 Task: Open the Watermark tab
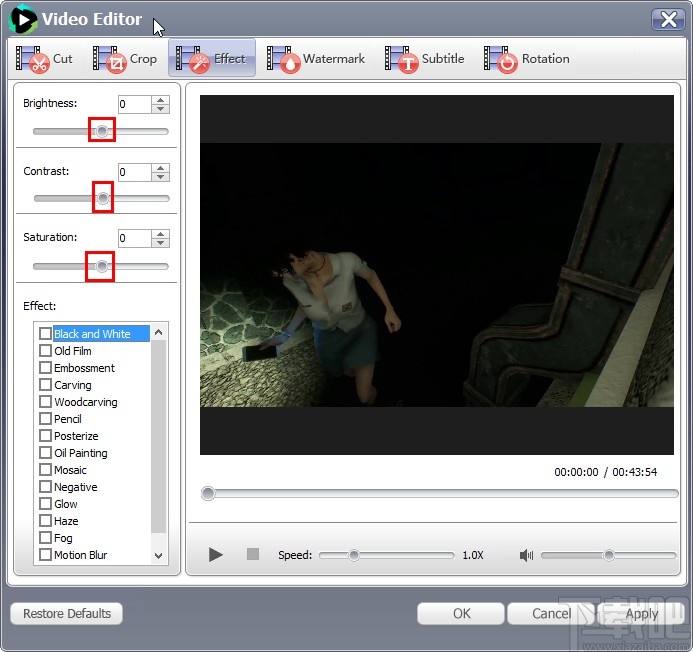tap(316, 59)
